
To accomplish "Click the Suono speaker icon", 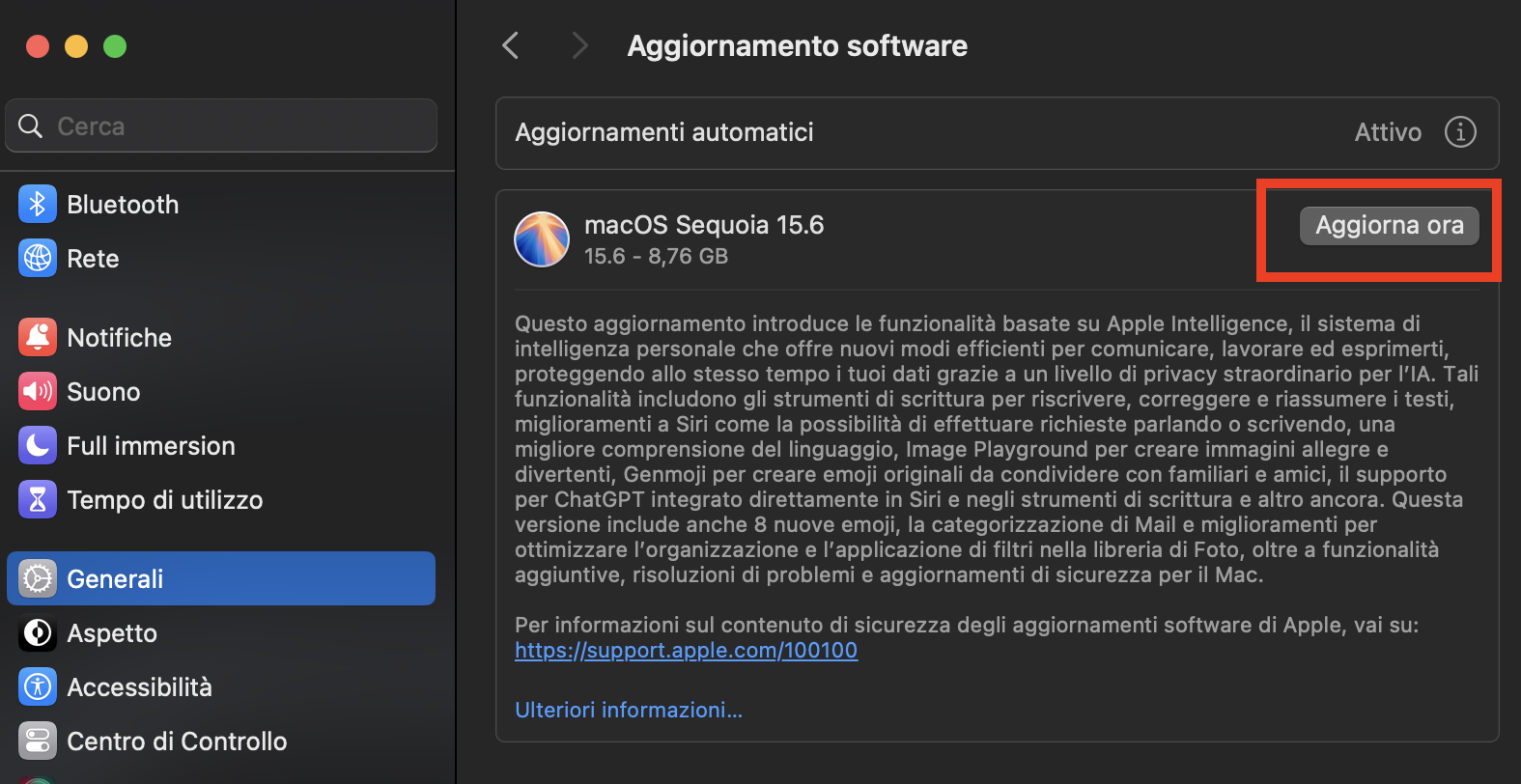I will pos(37,391).
